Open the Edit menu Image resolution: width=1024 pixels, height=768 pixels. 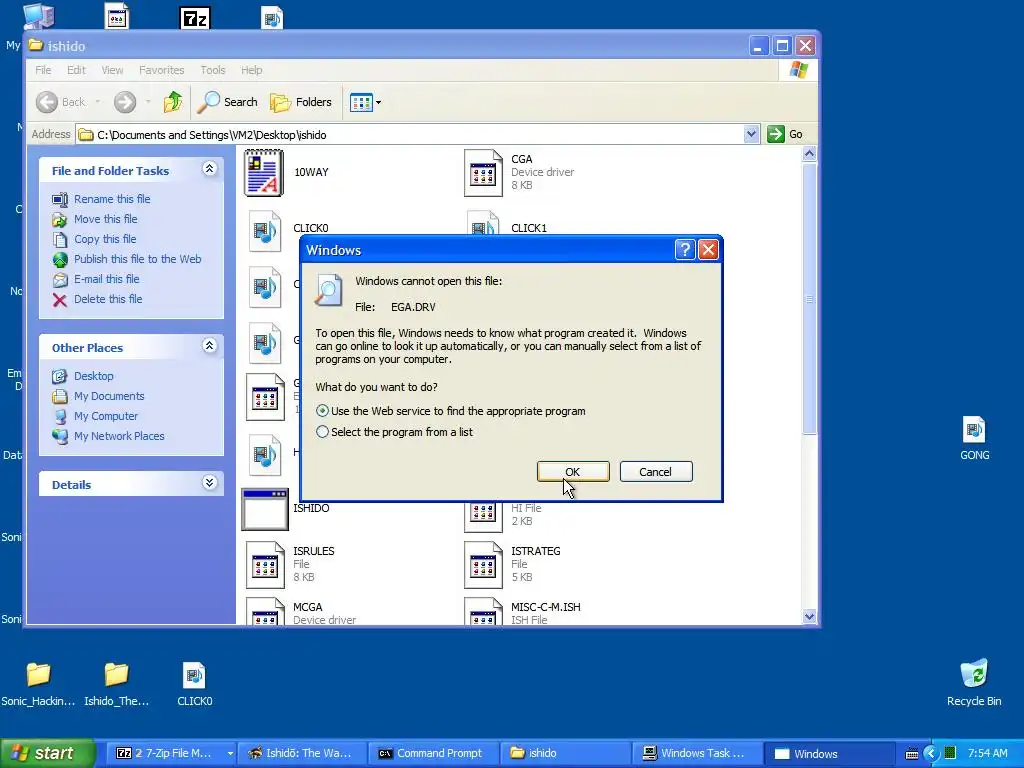pos(76,70)
